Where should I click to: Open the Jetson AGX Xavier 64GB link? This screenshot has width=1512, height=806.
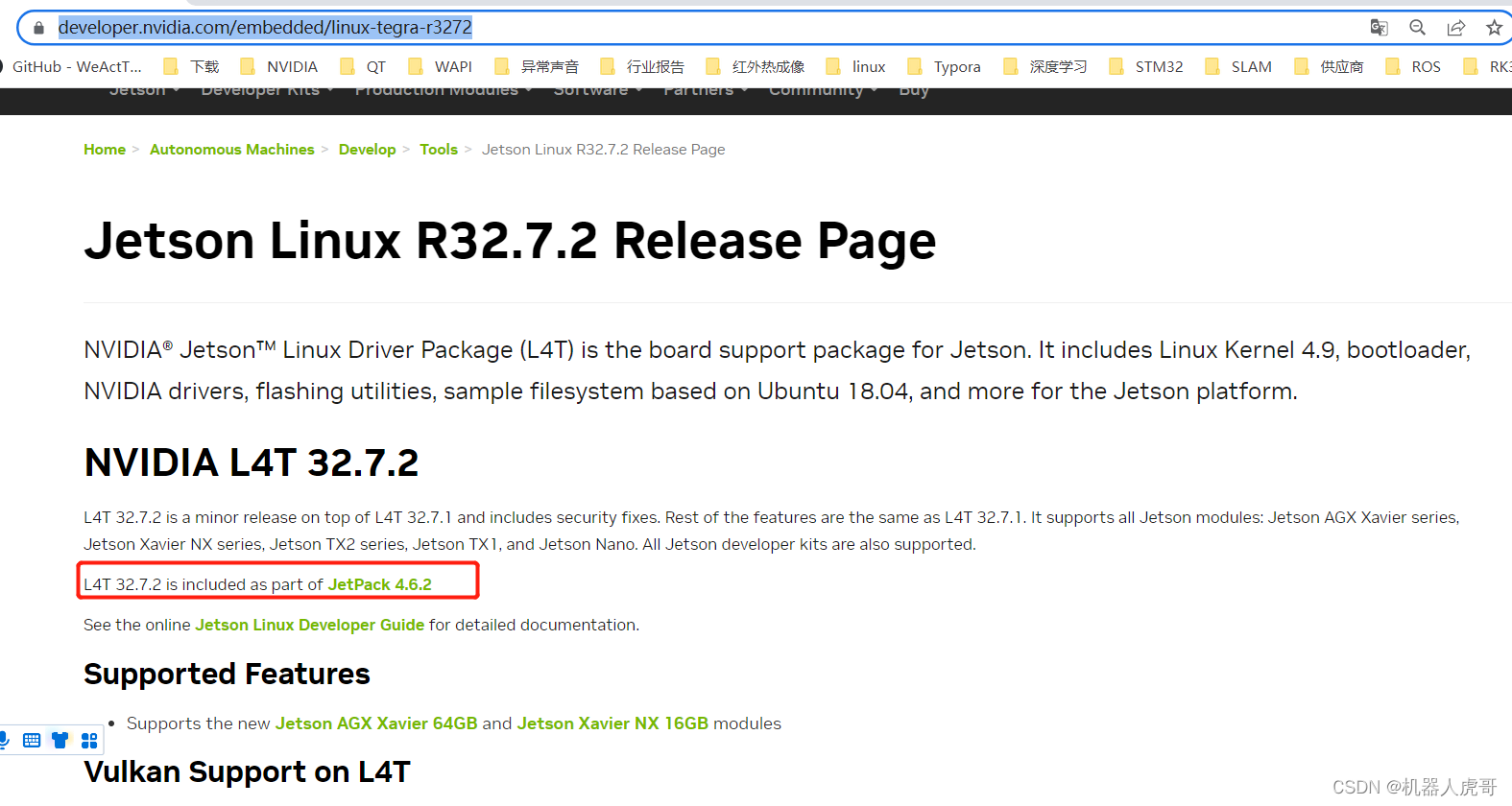coord(376,723)
